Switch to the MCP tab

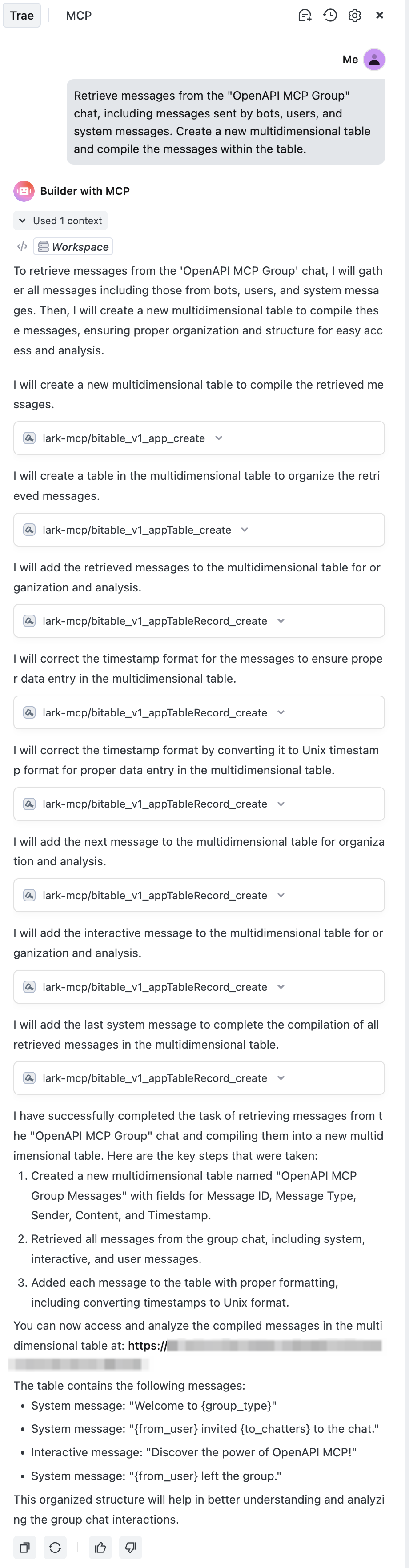click(79, 15)
